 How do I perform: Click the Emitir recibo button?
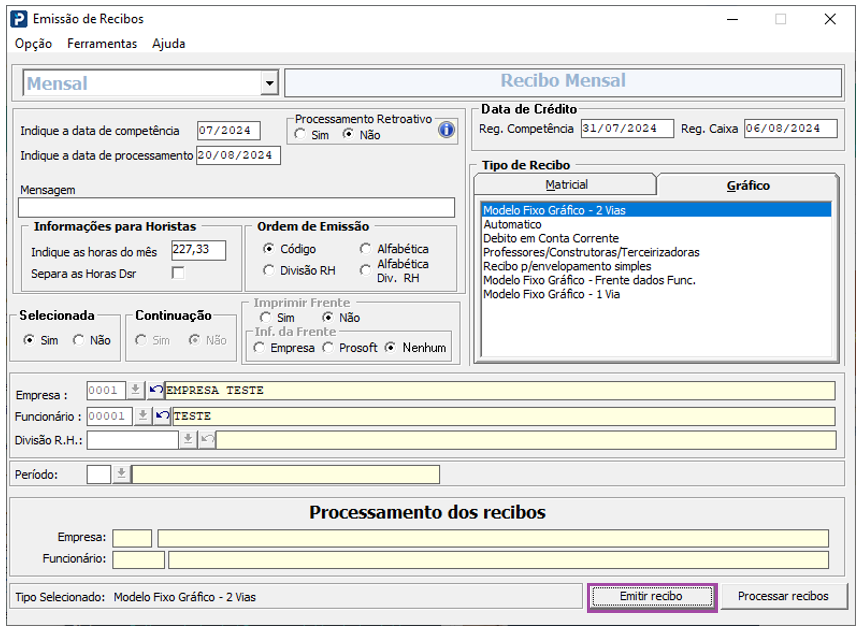coord(652,597)
